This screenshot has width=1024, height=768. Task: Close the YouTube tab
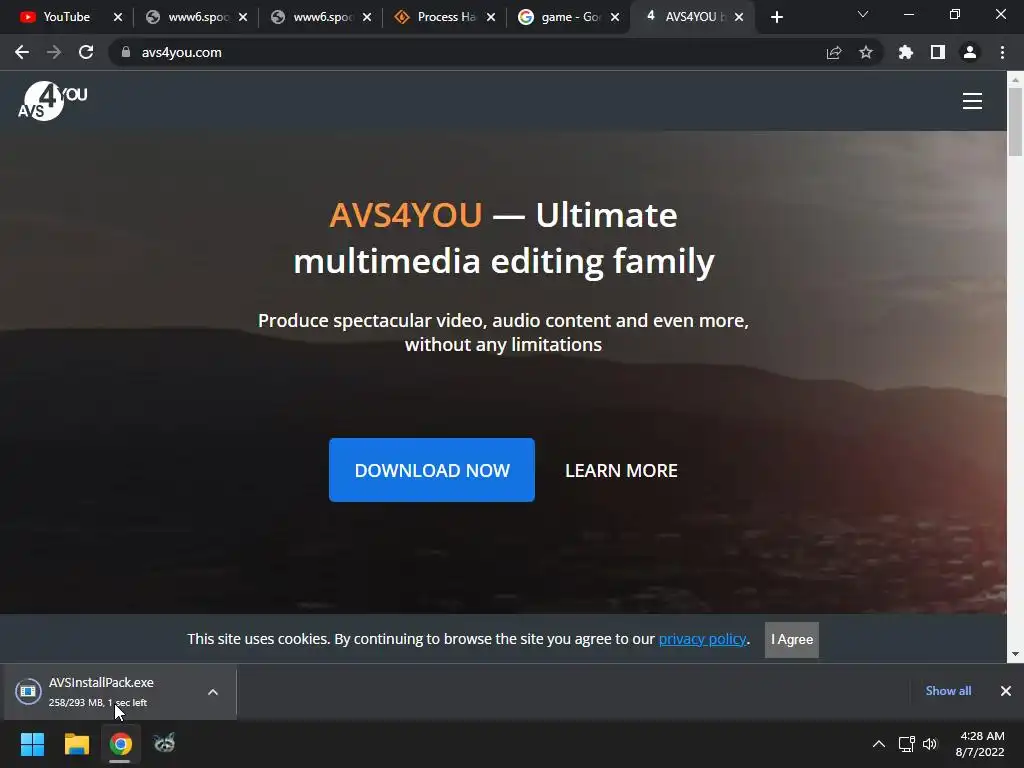coord(118,17)
